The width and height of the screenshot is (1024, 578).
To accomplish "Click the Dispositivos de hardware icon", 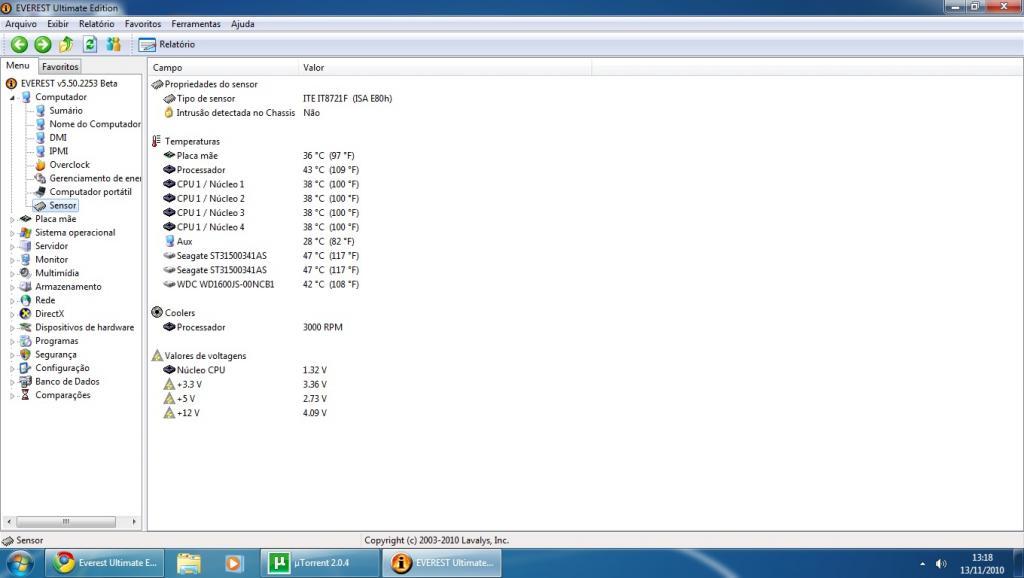I will [25, 328].
